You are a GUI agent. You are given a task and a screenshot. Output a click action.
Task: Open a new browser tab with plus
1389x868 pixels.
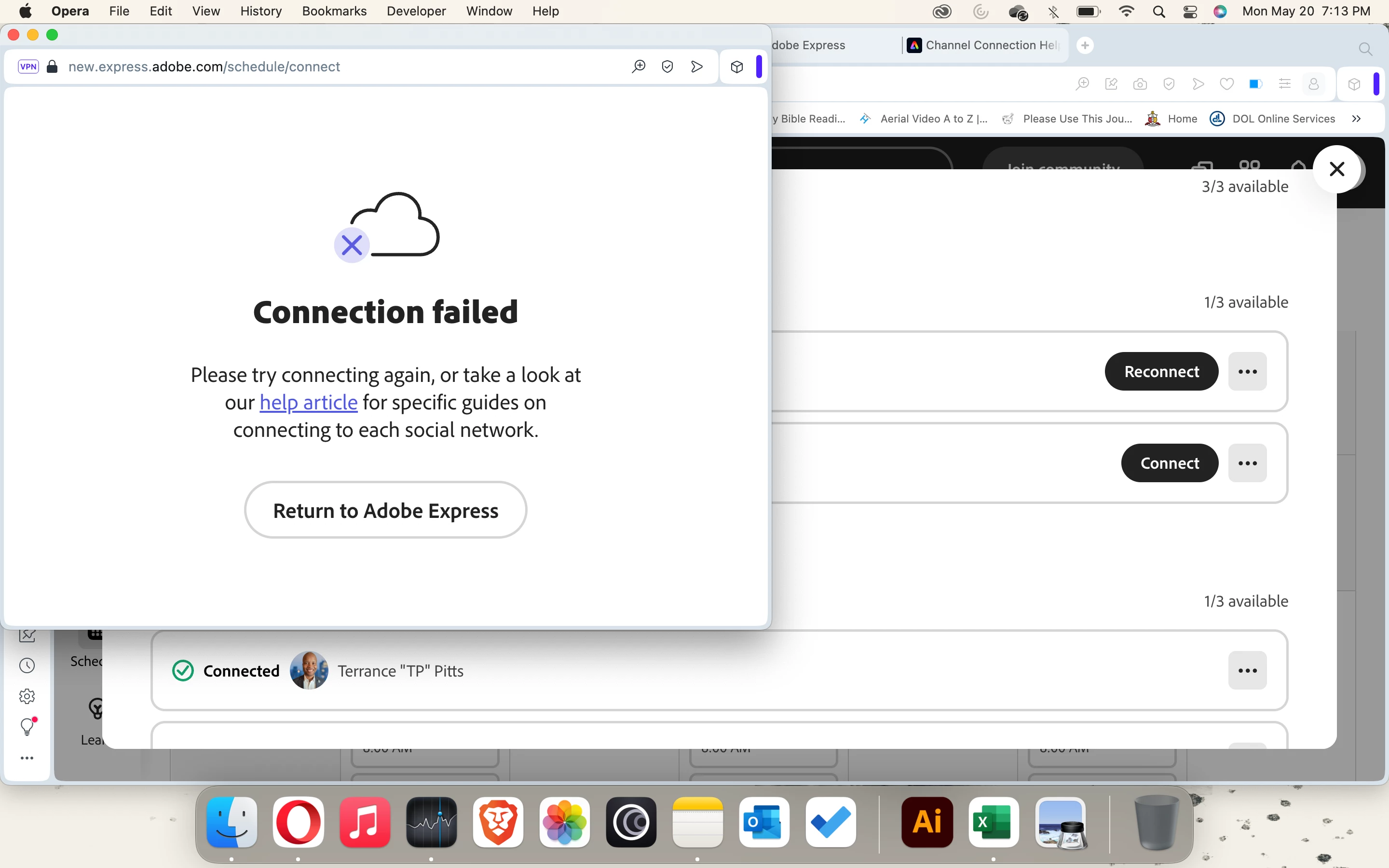pyautogui.click(x=1085, y=45)
